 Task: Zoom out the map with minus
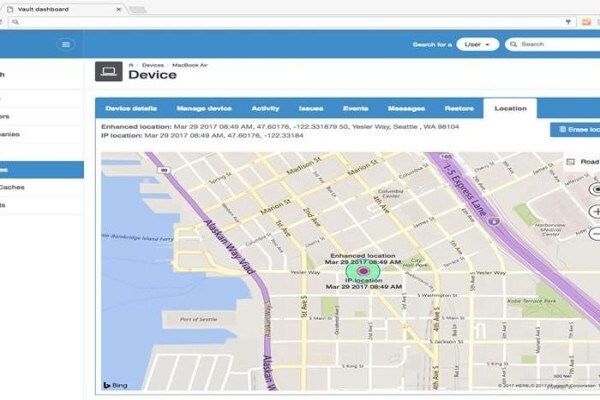tap(595, 233)
